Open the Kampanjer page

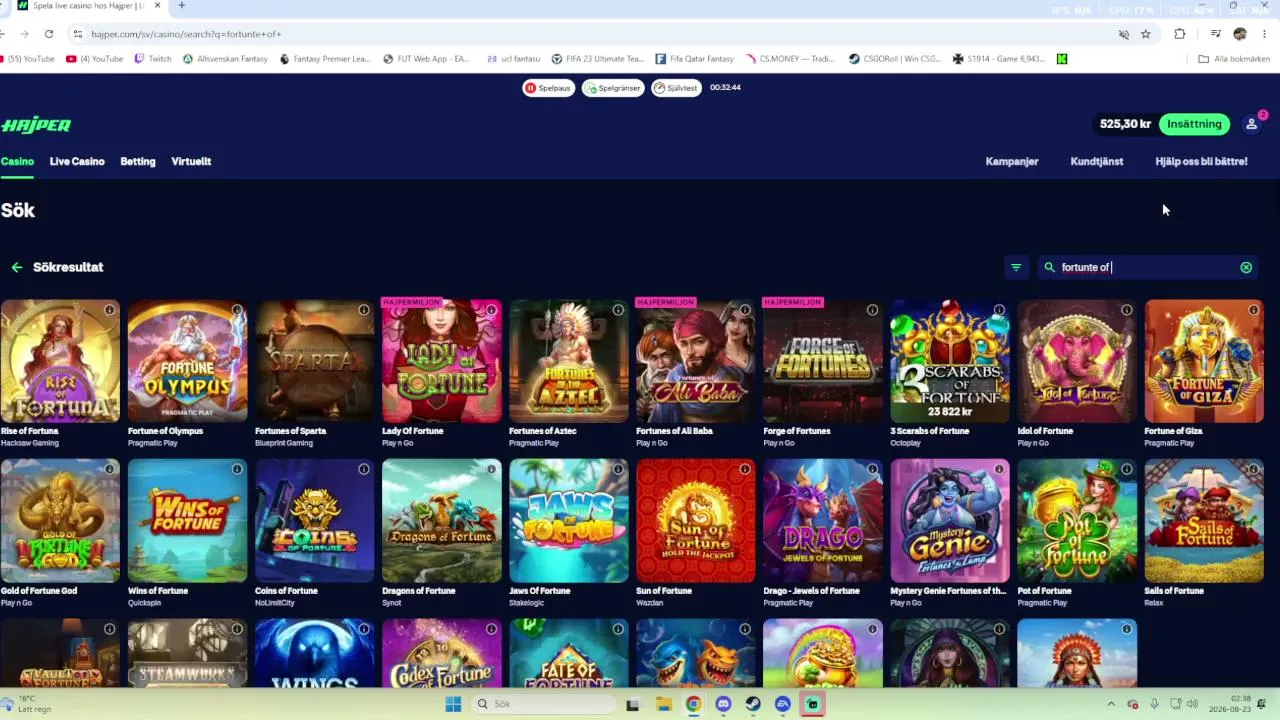coord(1012,161)
